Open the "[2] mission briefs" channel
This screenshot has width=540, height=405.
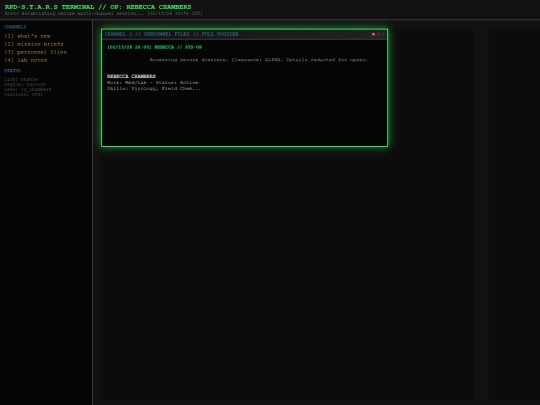click(34, 44)
